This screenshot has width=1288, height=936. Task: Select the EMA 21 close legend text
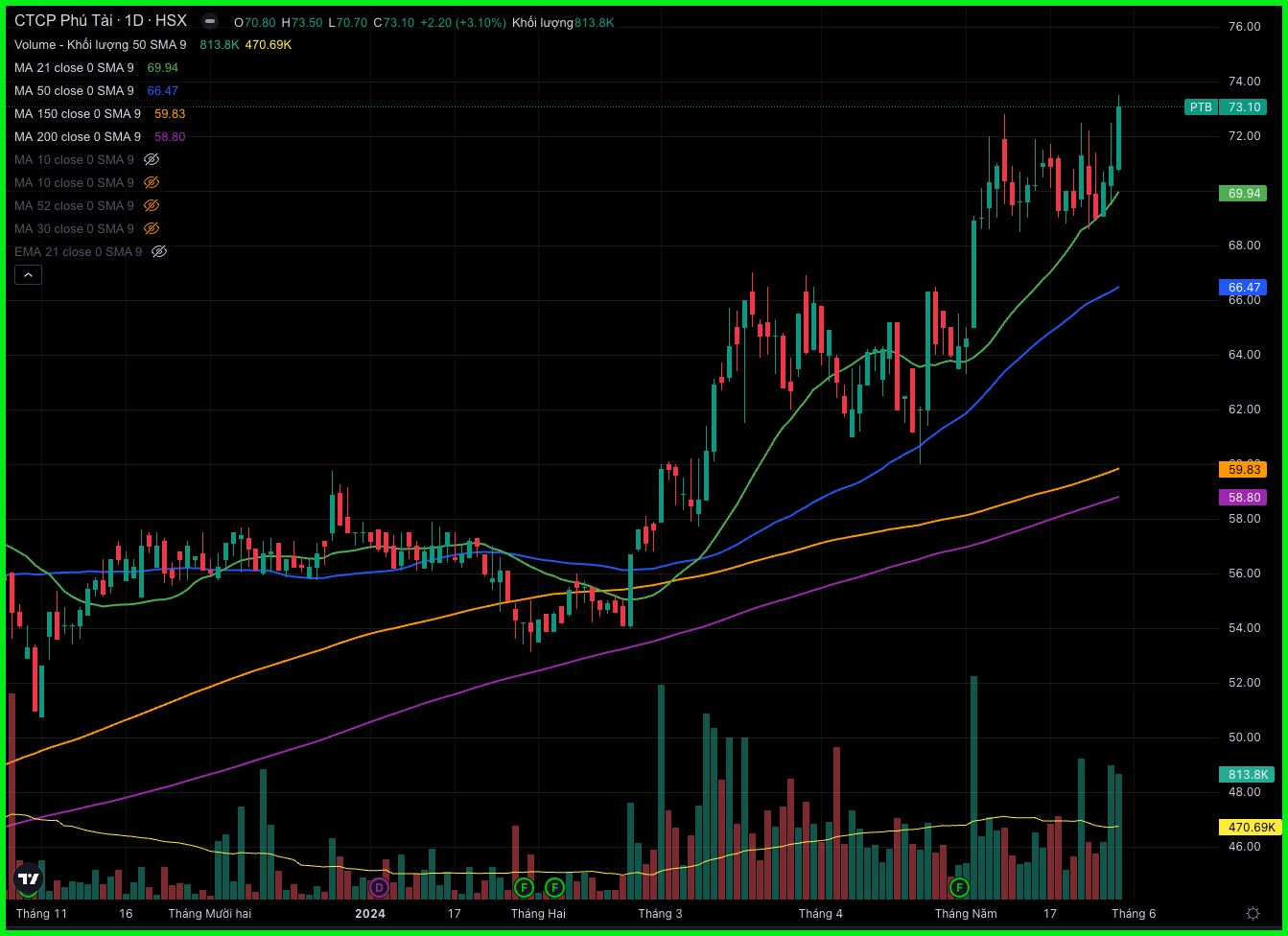78,251
